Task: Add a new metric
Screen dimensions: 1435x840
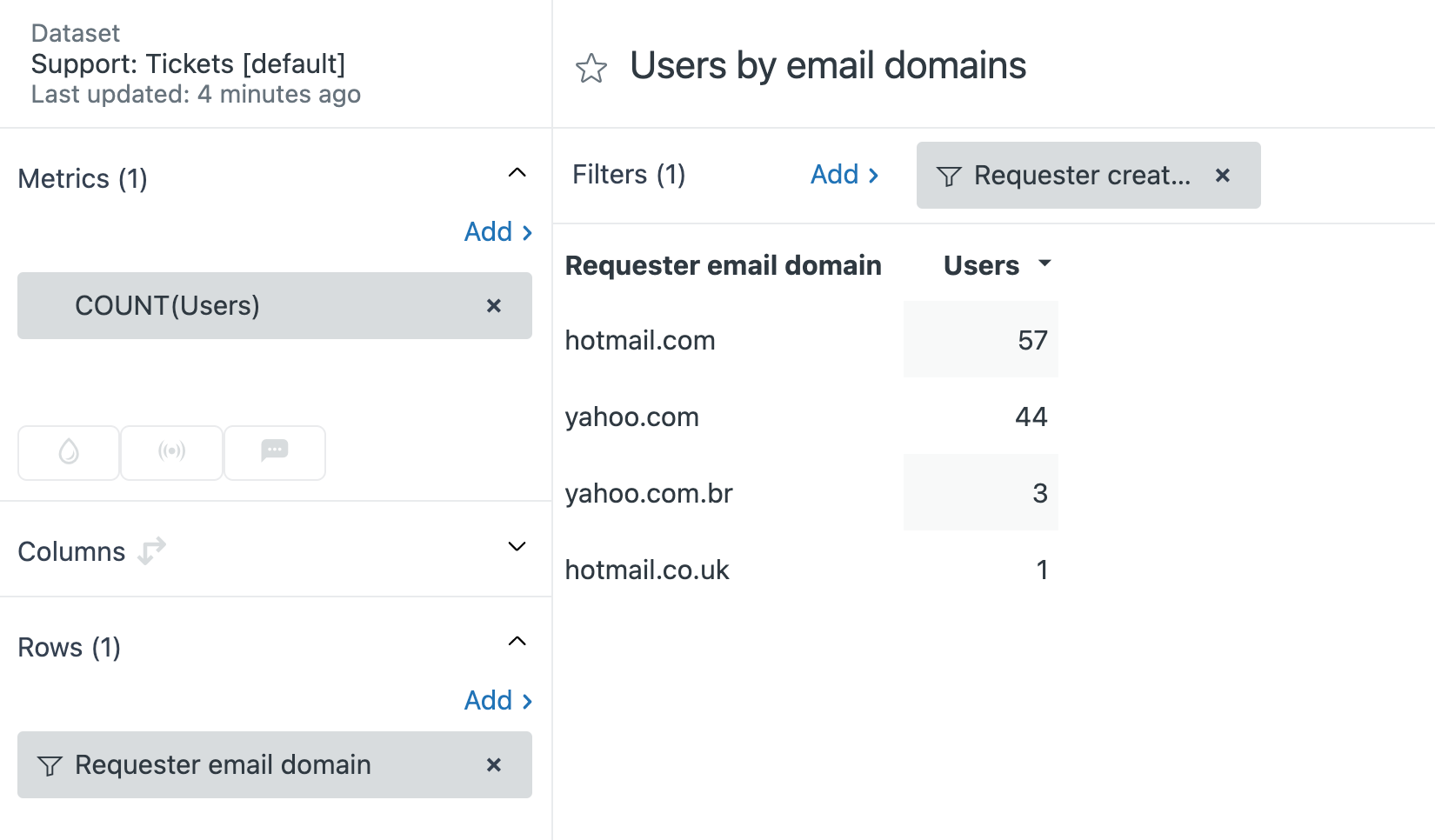Action: [498, 231]
